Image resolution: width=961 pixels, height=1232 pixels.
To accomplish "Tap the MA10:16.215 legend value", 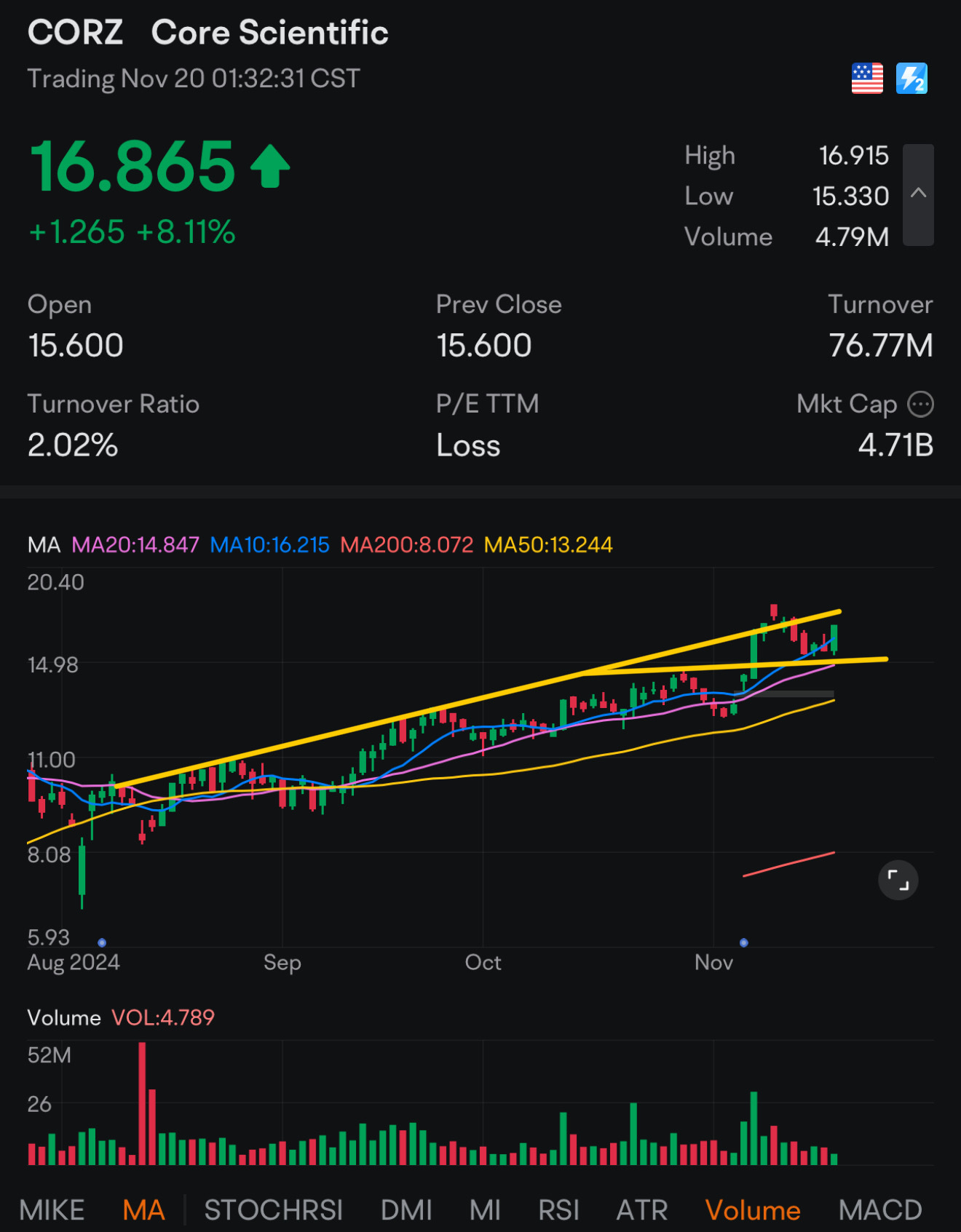I will 269,544.
